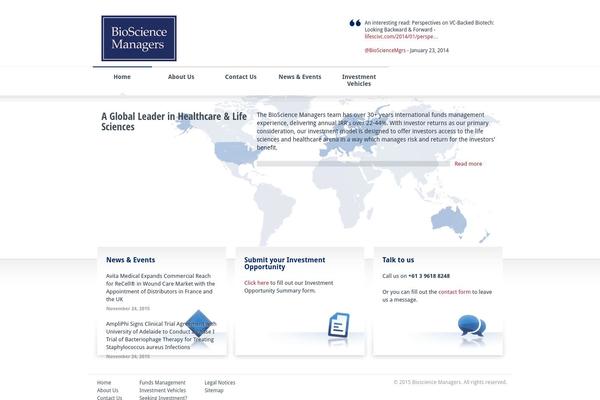This screenshot has height=400, width=600.
Task: Click the News & Events card heading
Action: [x=130, y=260]
